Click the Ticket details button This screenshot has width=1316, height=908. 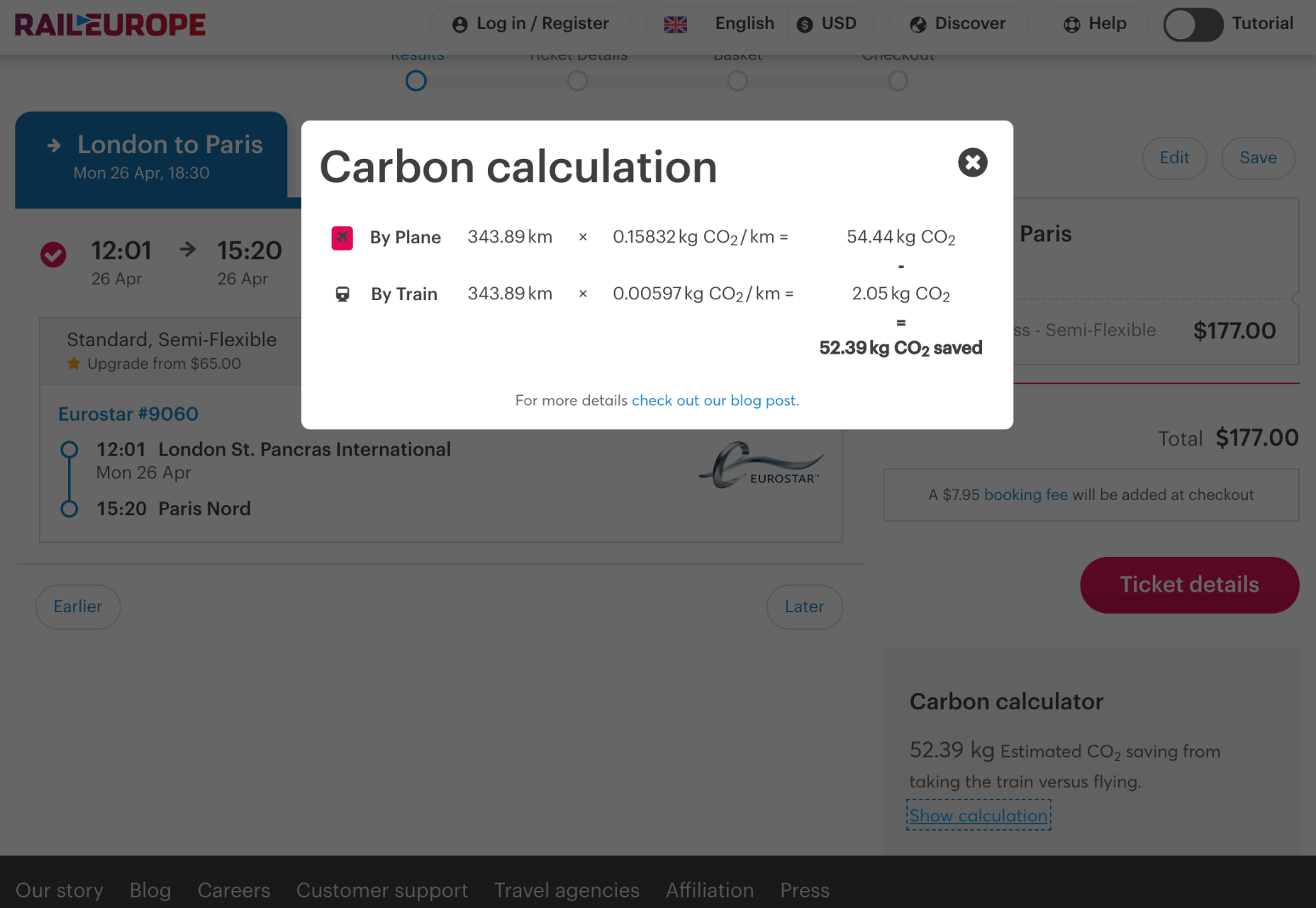point(1189,585)
